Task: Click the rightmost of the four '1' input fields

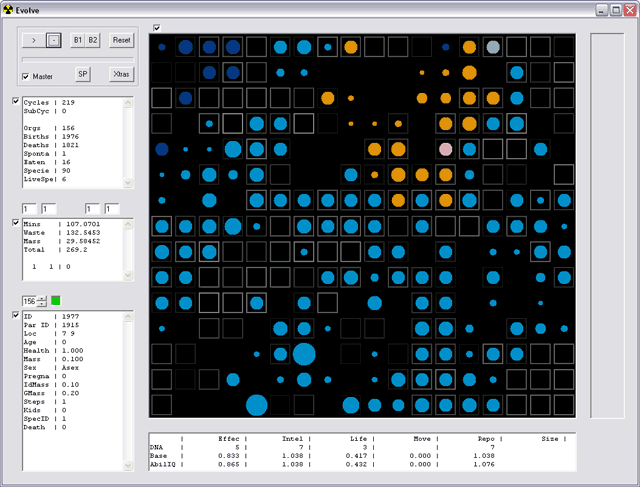Action: [112, 209]
